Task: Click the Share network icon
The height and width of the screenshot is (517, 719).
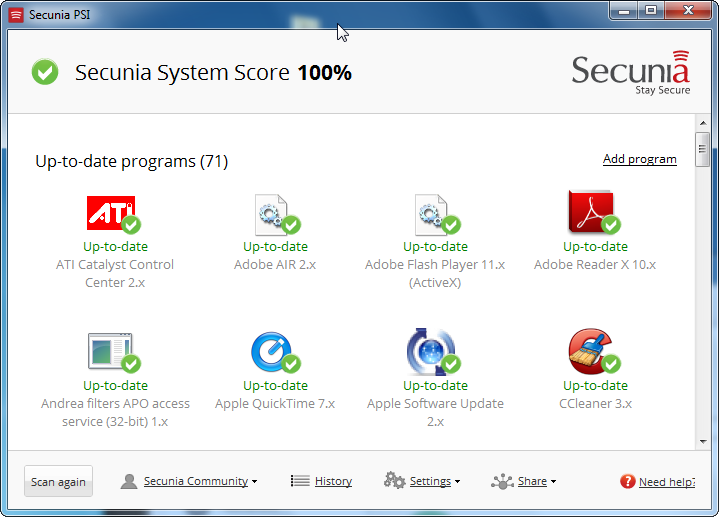Action: click(x=502, y=481)
